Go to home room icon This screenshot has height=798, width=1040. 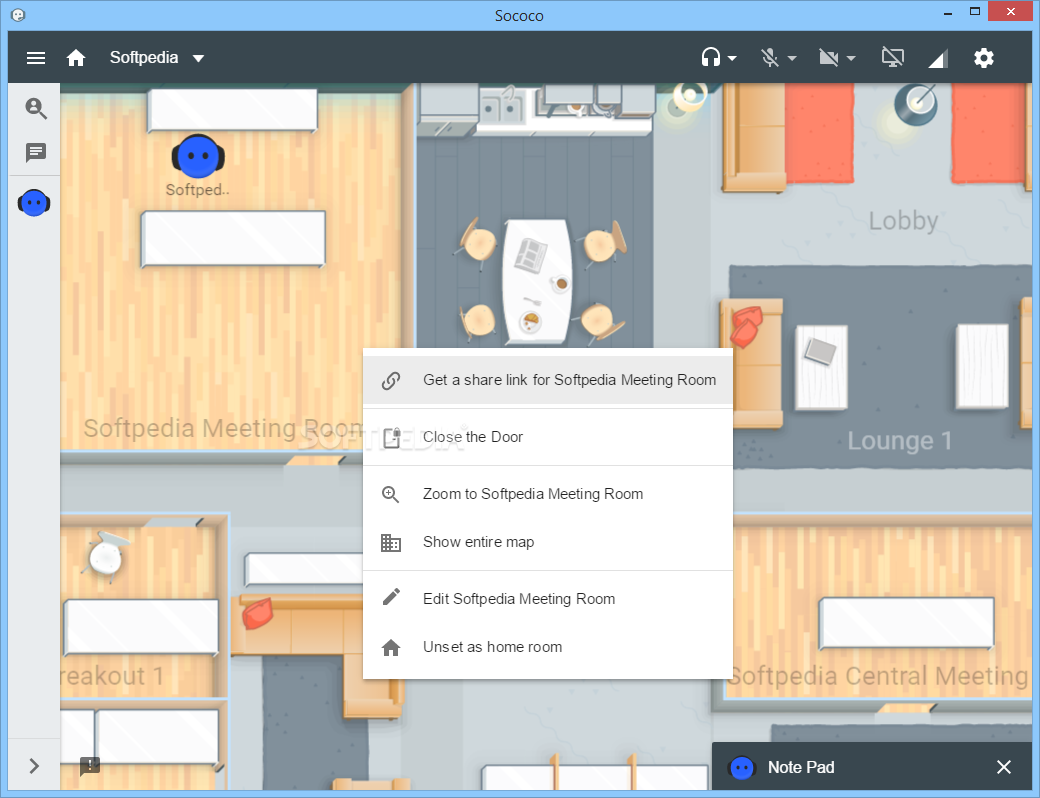[x=76, y=58]
